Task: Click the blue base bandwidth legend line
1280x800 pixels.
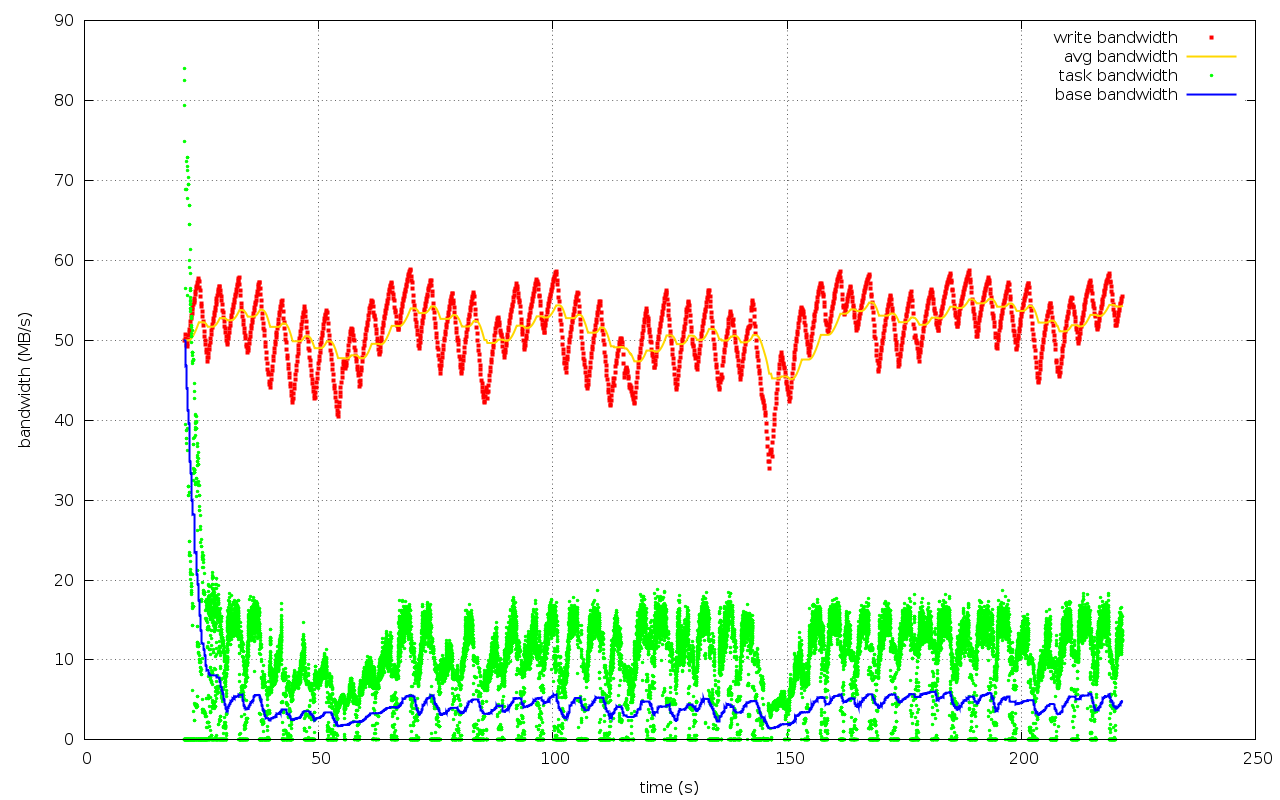Action: point(1211,95)
